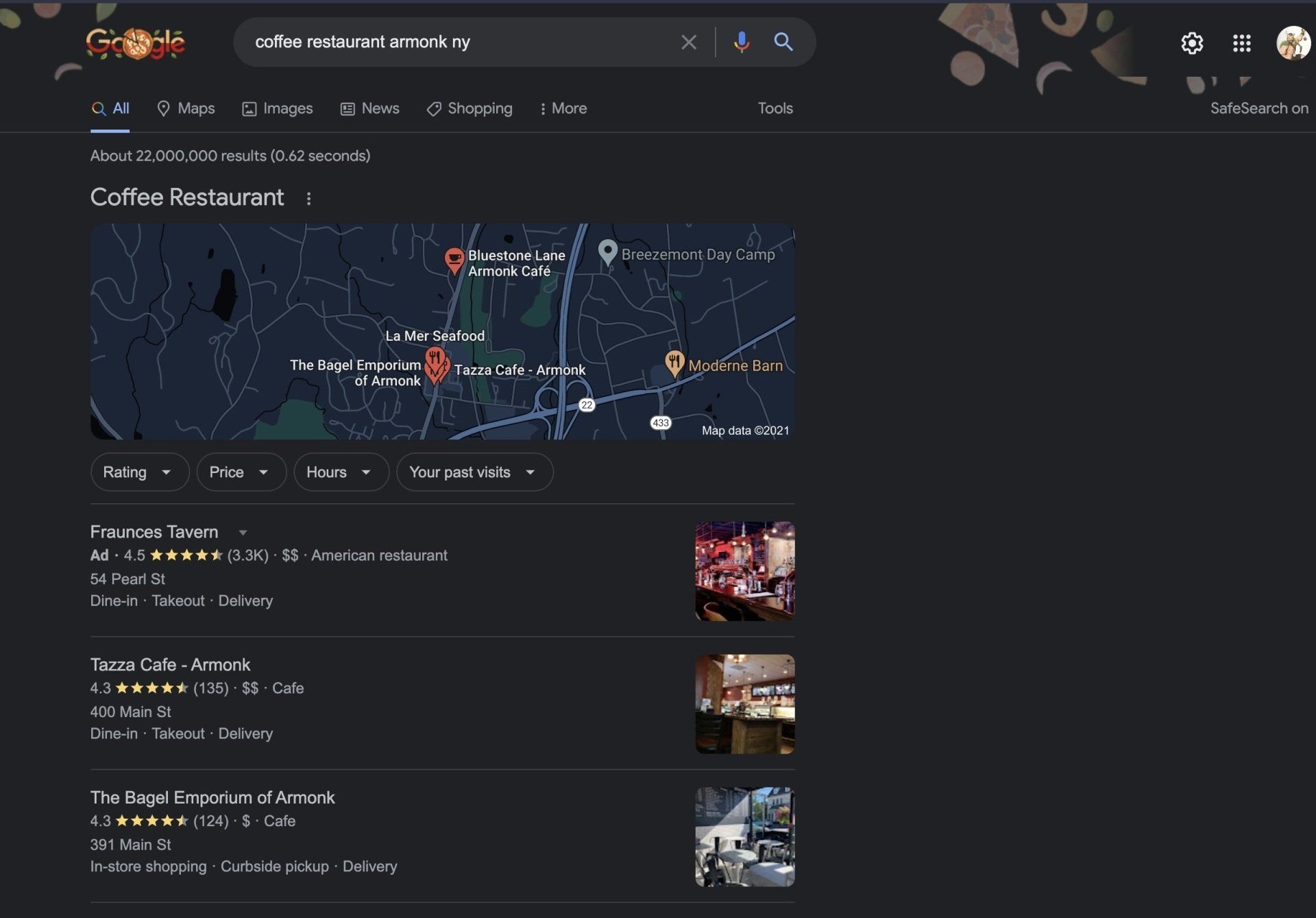Expand the Rating filter dropdown

click(139, 472)
